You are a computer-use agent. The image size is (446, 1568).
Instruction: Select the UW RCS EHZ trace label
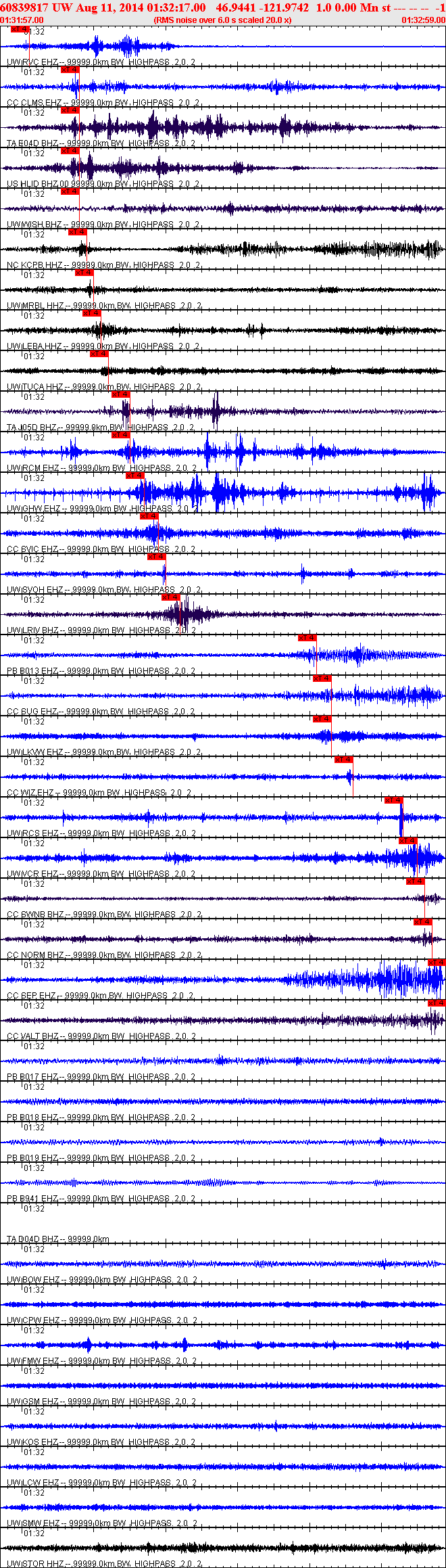(102, 833)
